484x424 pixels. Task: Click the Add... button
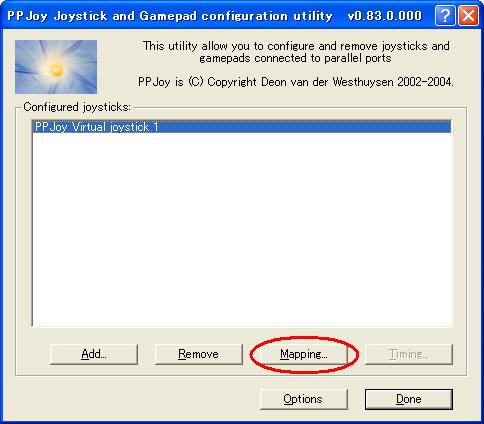point(94,354)
